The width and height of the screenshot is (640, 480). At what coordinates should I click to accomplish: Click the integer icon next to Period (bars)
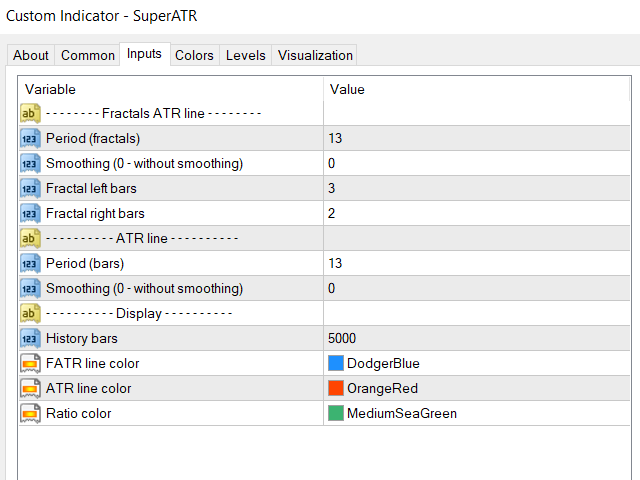pos(30,263)
